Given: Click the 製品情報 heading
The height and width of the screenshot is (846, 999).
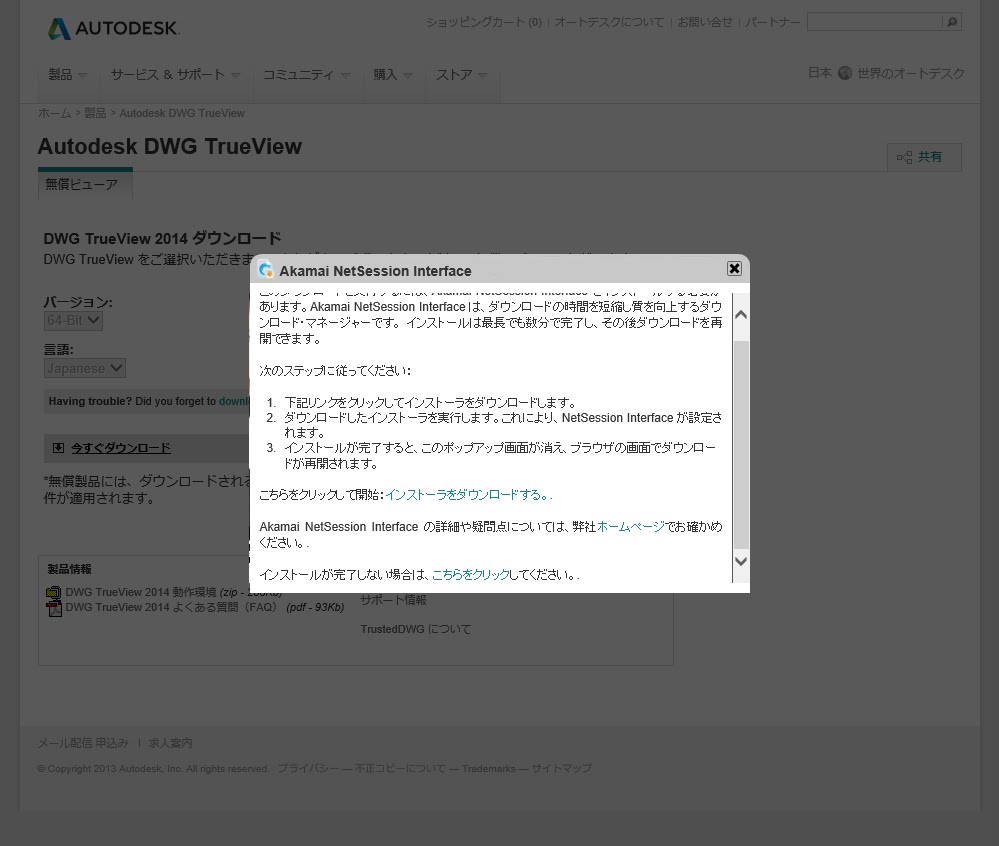Looking at the screenshot, I should (69, 570).
